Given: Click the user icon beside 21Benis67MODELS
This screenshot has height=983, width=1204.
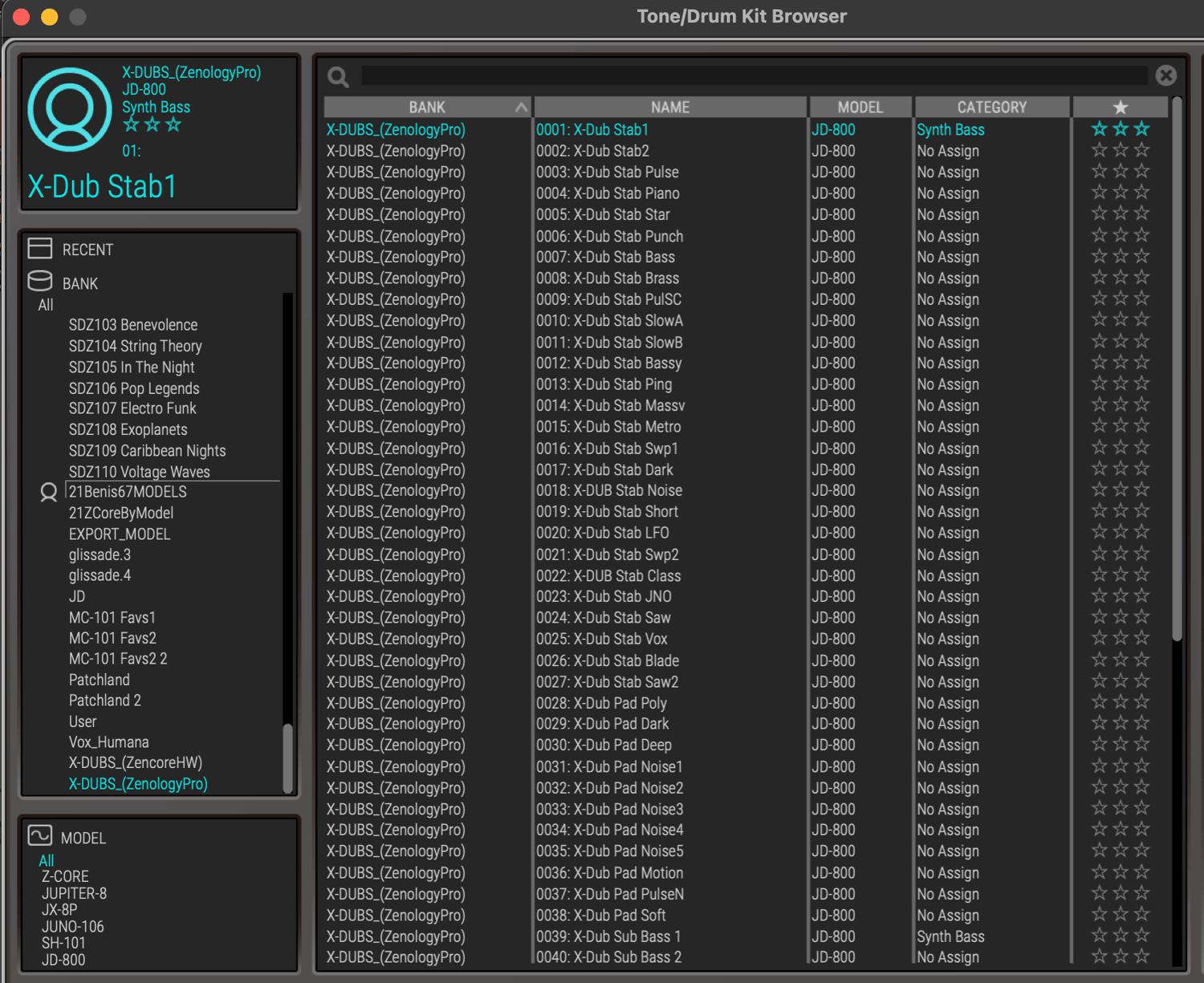Looking at the screenshot, I should (x=49, y=492).
